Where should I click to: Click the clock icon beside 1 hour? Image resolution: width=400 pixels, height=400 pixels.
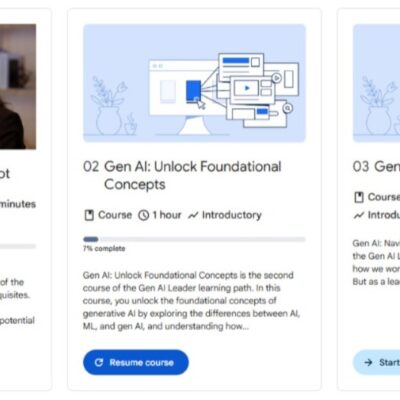click(x=144, y=215)
